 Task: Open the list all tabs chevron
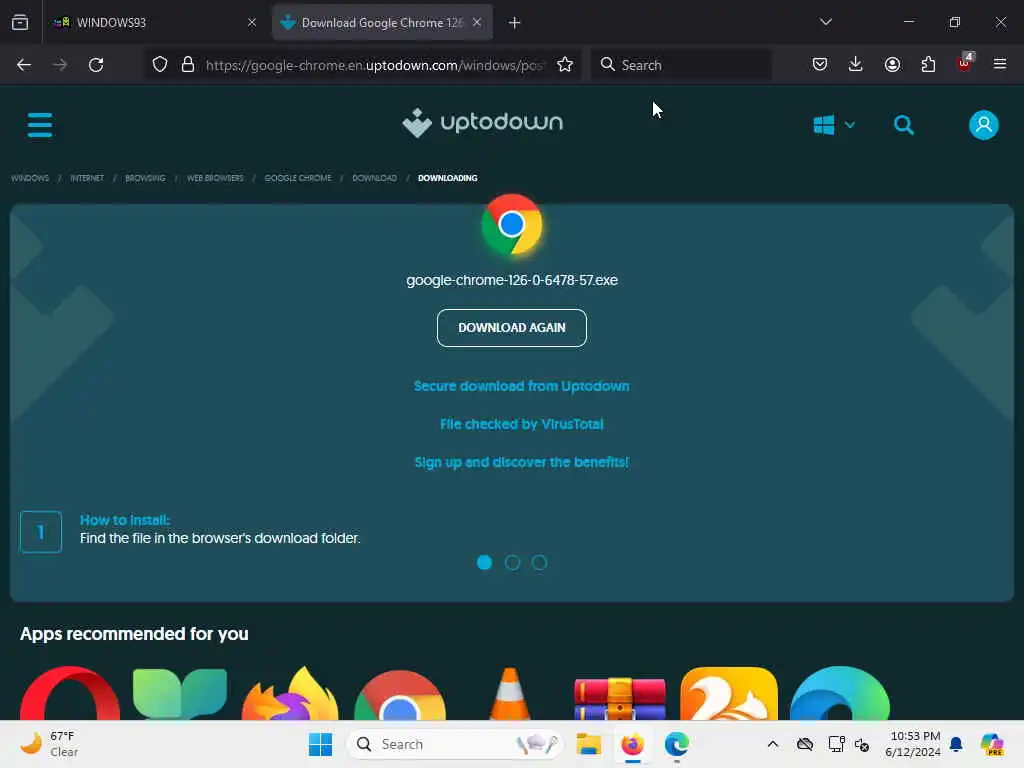point(826,22)
